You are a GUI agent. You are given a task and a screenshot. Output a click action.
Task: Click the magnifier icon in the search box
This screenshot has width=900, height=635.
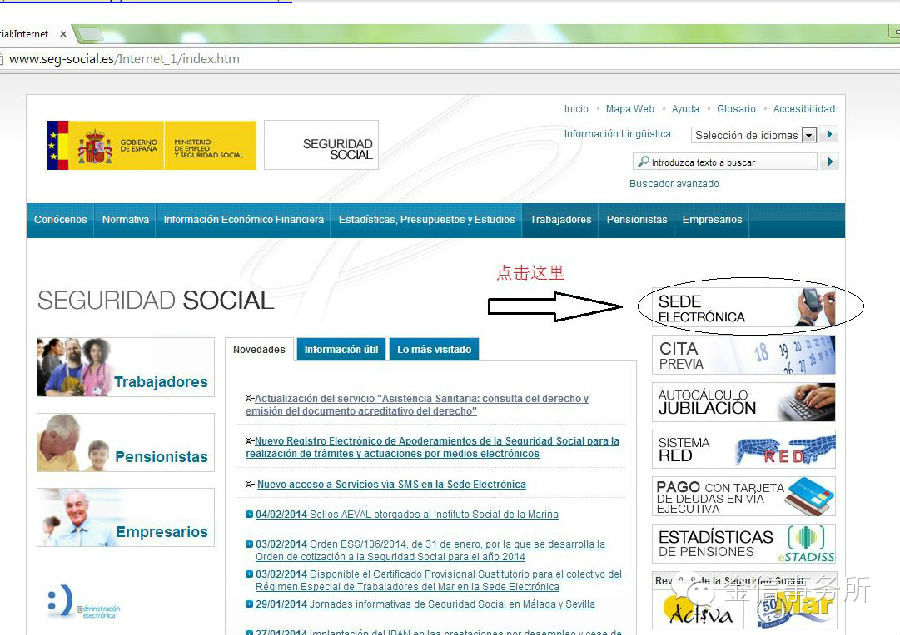point(643,161)
